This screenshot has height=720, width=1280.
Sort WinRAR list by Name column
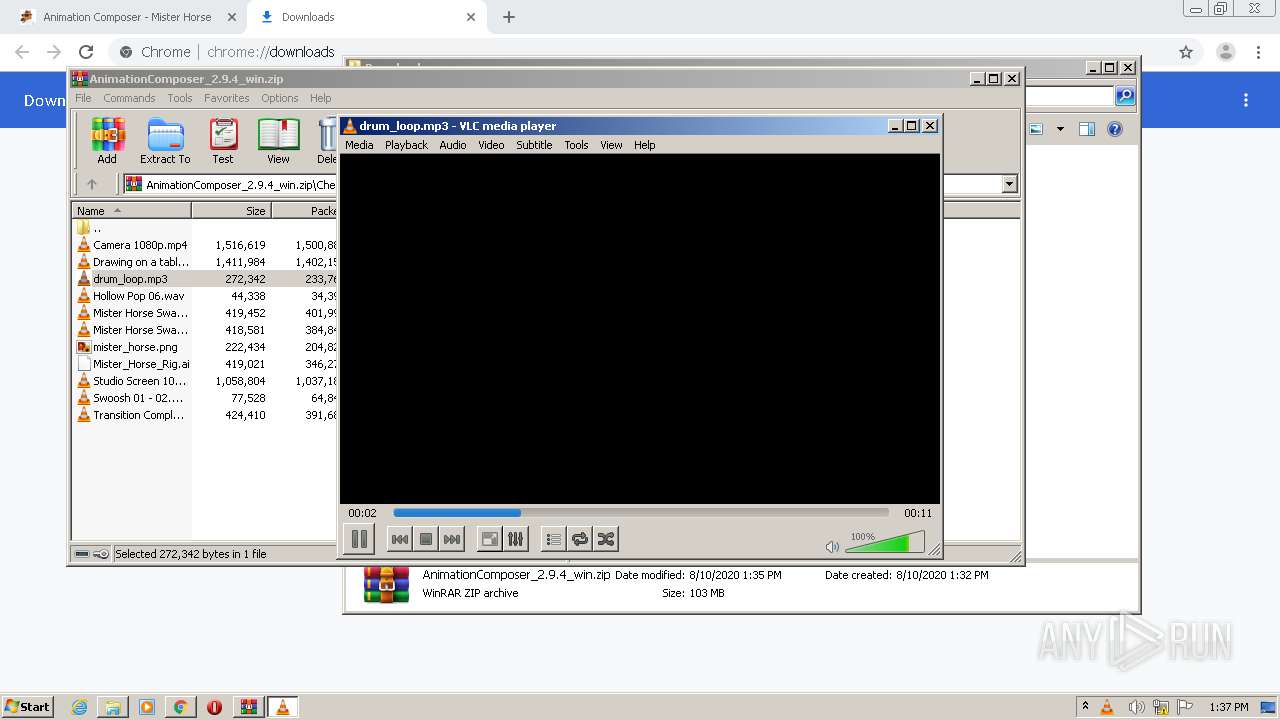tap(131, 210)
